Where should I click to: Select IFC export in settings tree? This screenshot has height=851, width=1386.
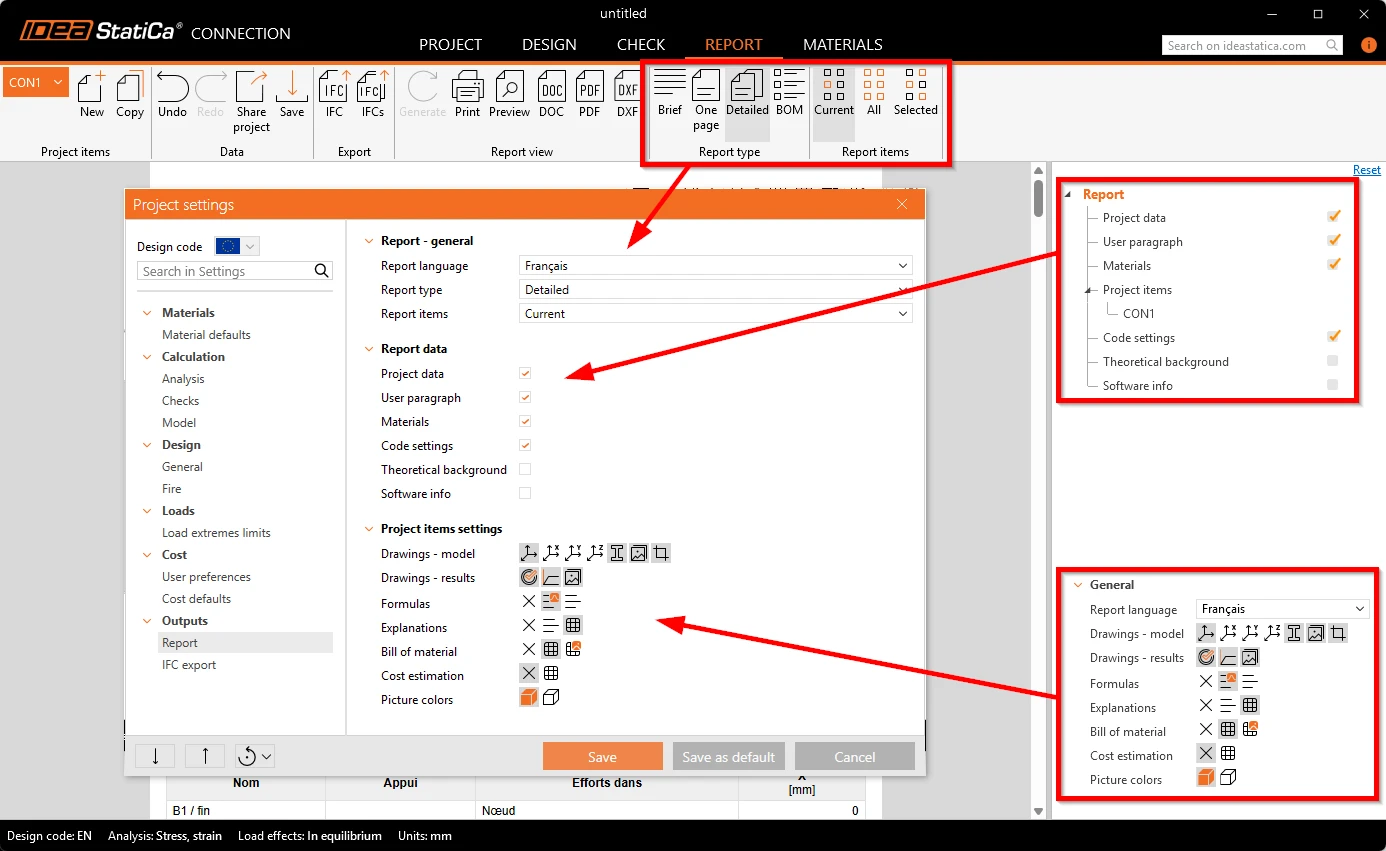pos(189,665)
